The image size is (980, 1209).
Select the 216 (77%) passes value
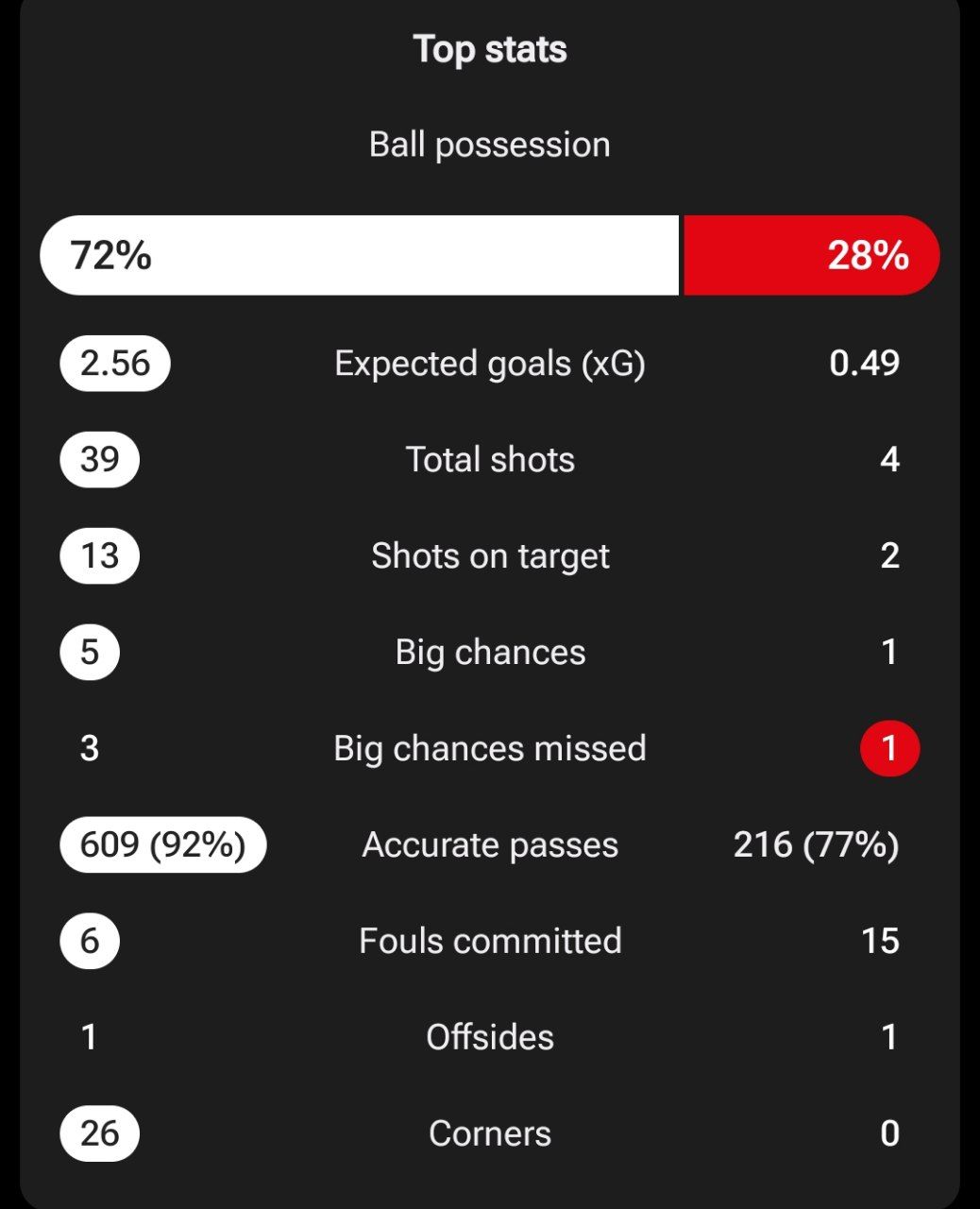[817, 844]
